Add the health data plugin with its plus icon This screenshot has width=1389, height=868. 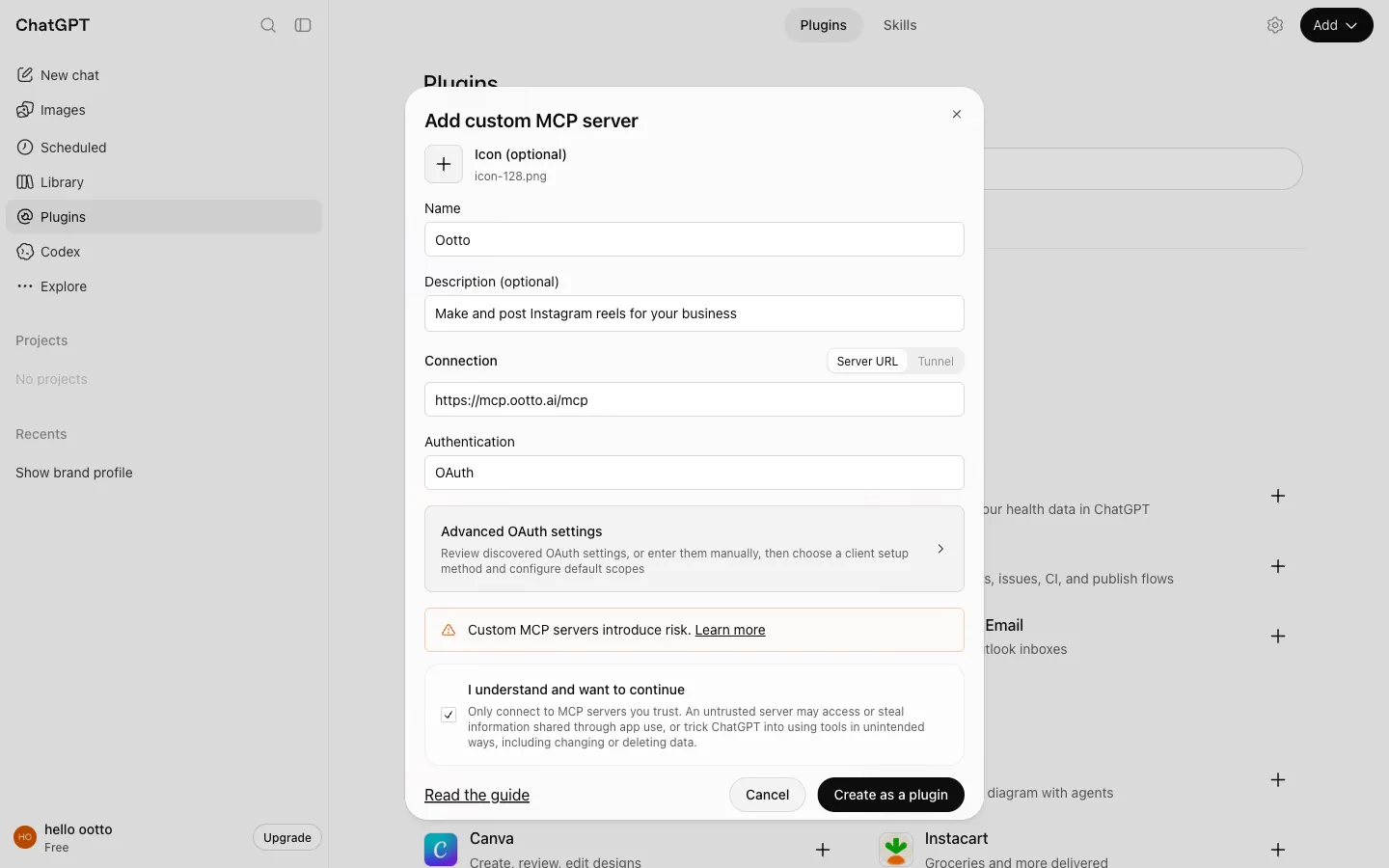tap(1278, 496)
